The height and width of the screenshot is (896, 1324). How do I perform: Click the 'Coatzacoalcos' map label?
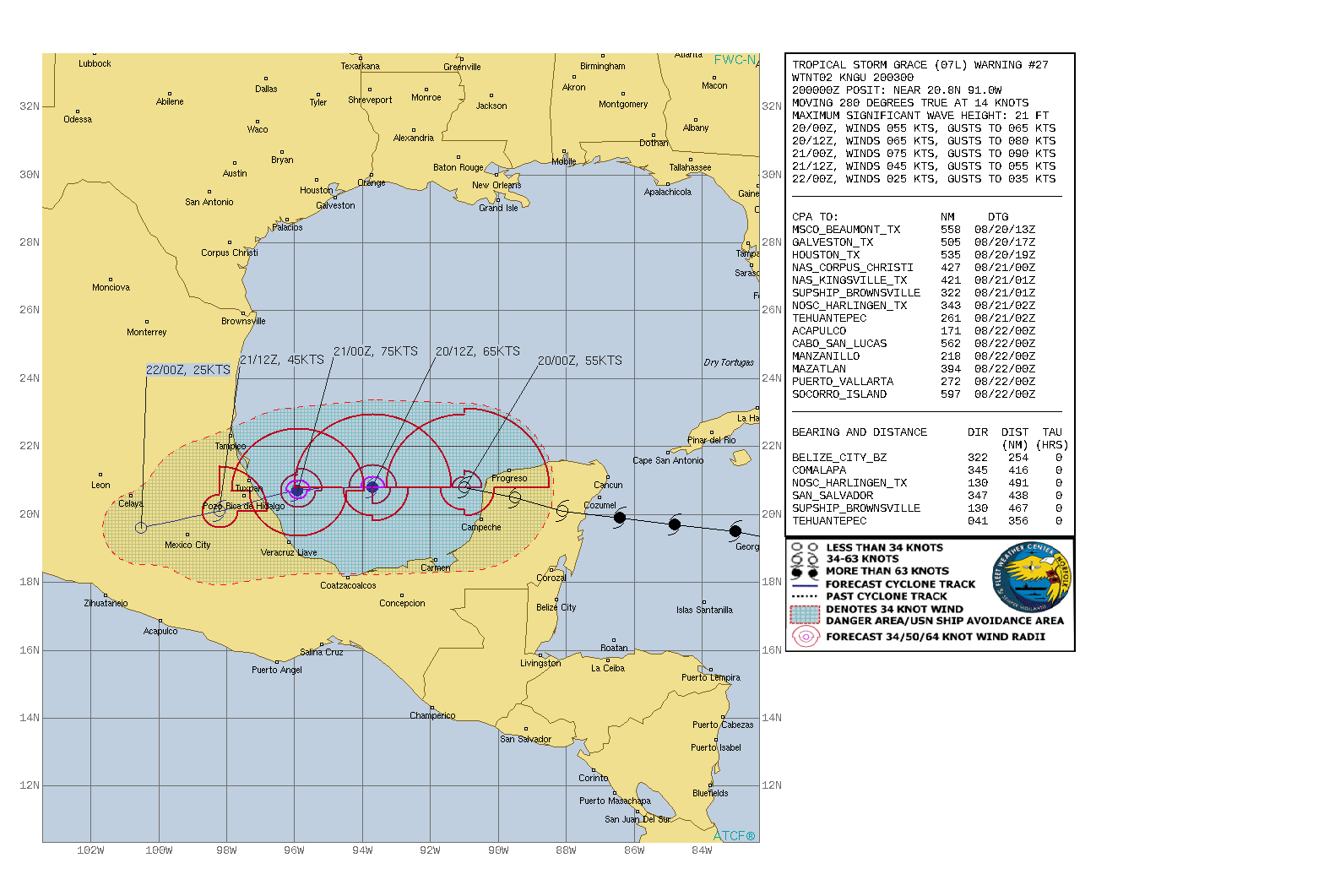pyautogui.click(x=348, y=585)
